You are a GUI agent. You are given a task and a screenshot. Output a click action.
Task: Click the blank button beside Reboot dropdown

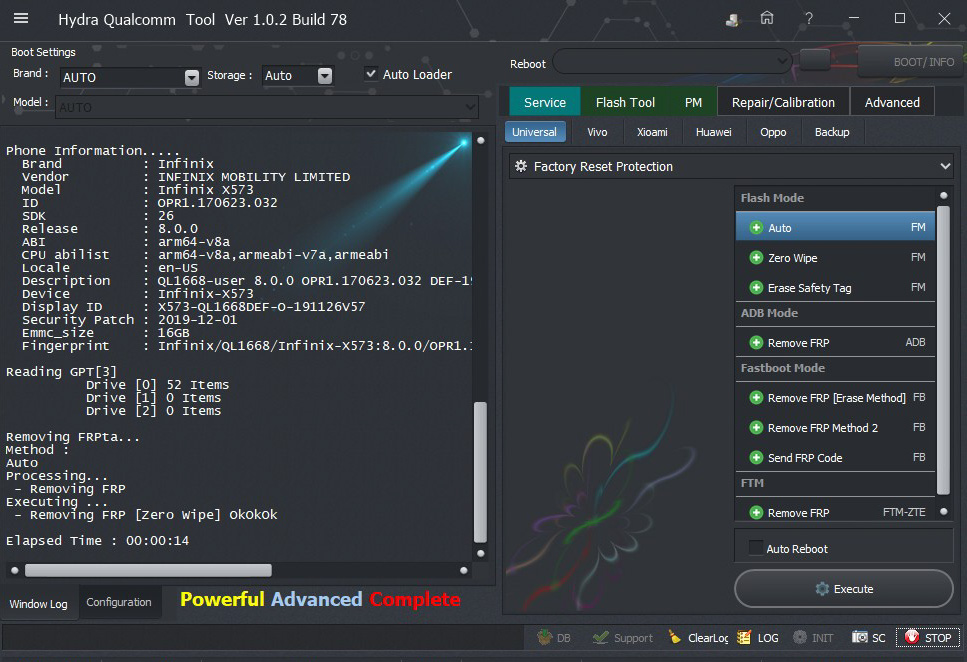coord(815,60)
